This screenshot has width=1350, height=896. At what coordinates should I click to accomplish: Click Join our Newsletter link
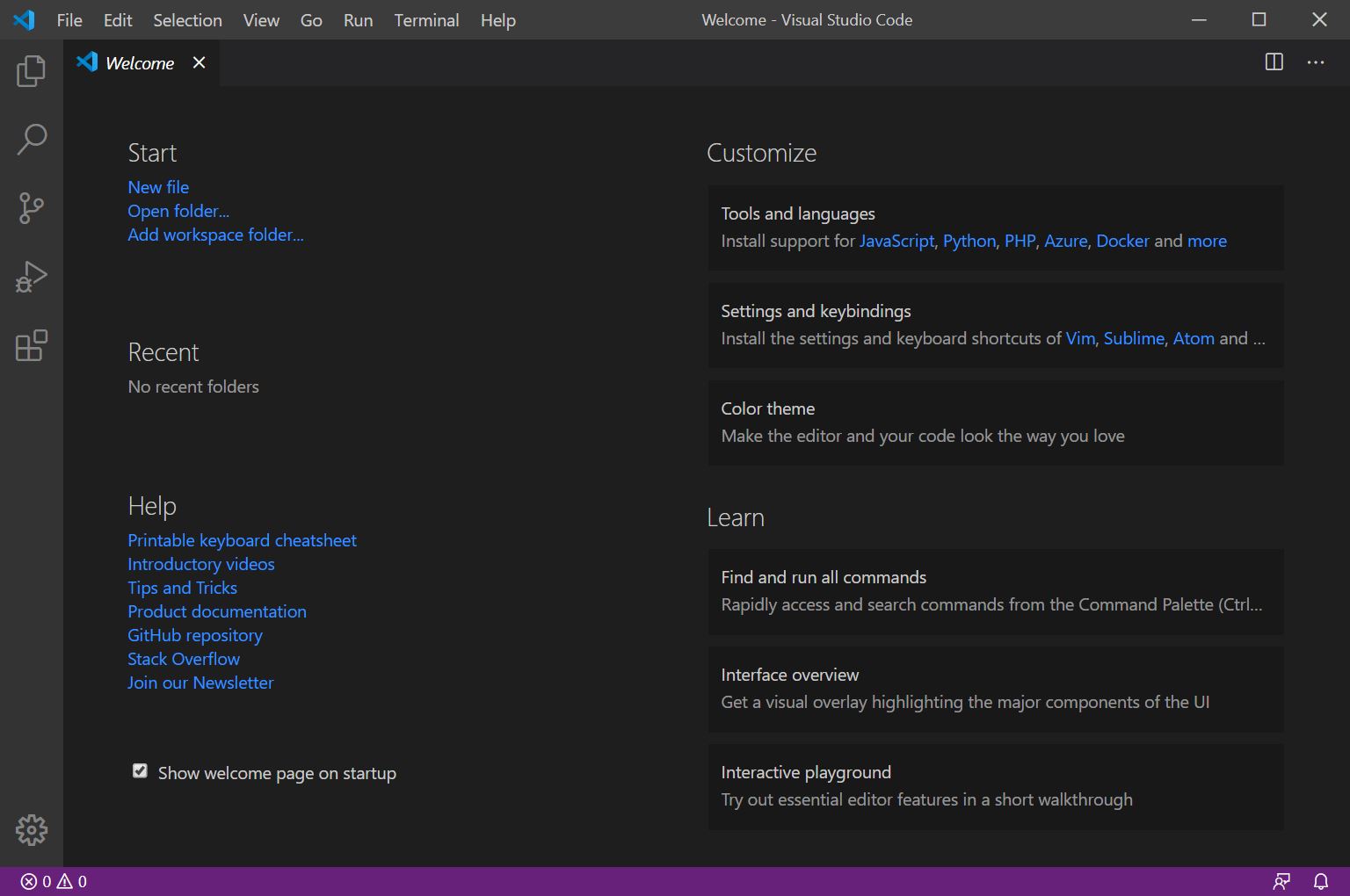click(200, 683)
